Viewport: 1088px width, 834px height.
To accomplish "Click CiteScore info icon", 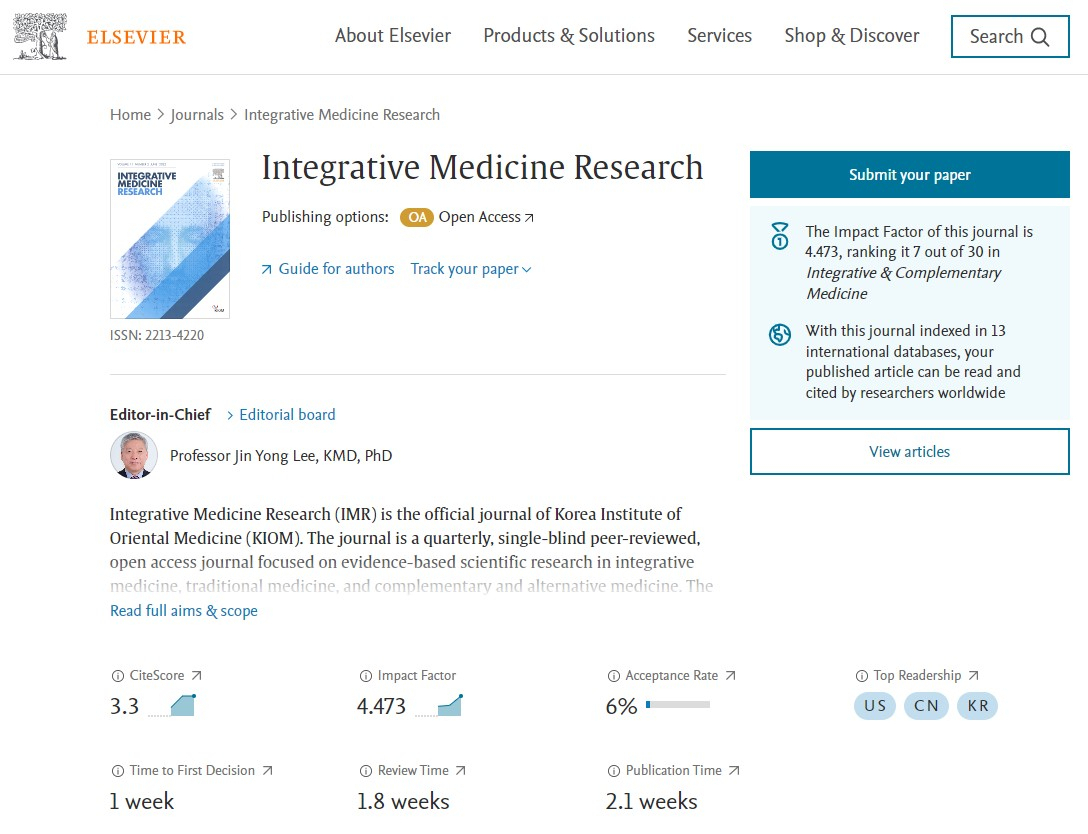I will [118, 676].
